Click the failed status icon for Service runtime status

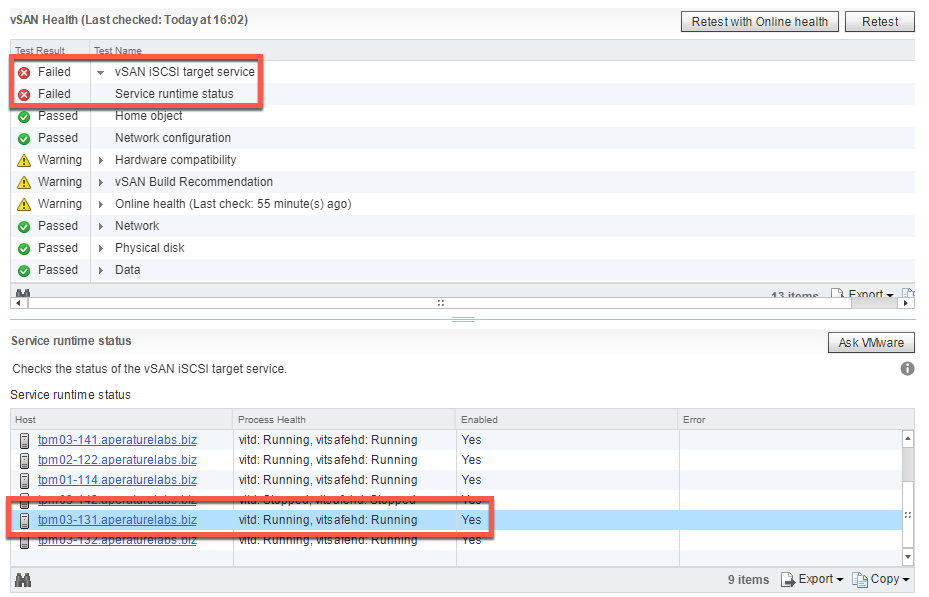click(24, 94)
